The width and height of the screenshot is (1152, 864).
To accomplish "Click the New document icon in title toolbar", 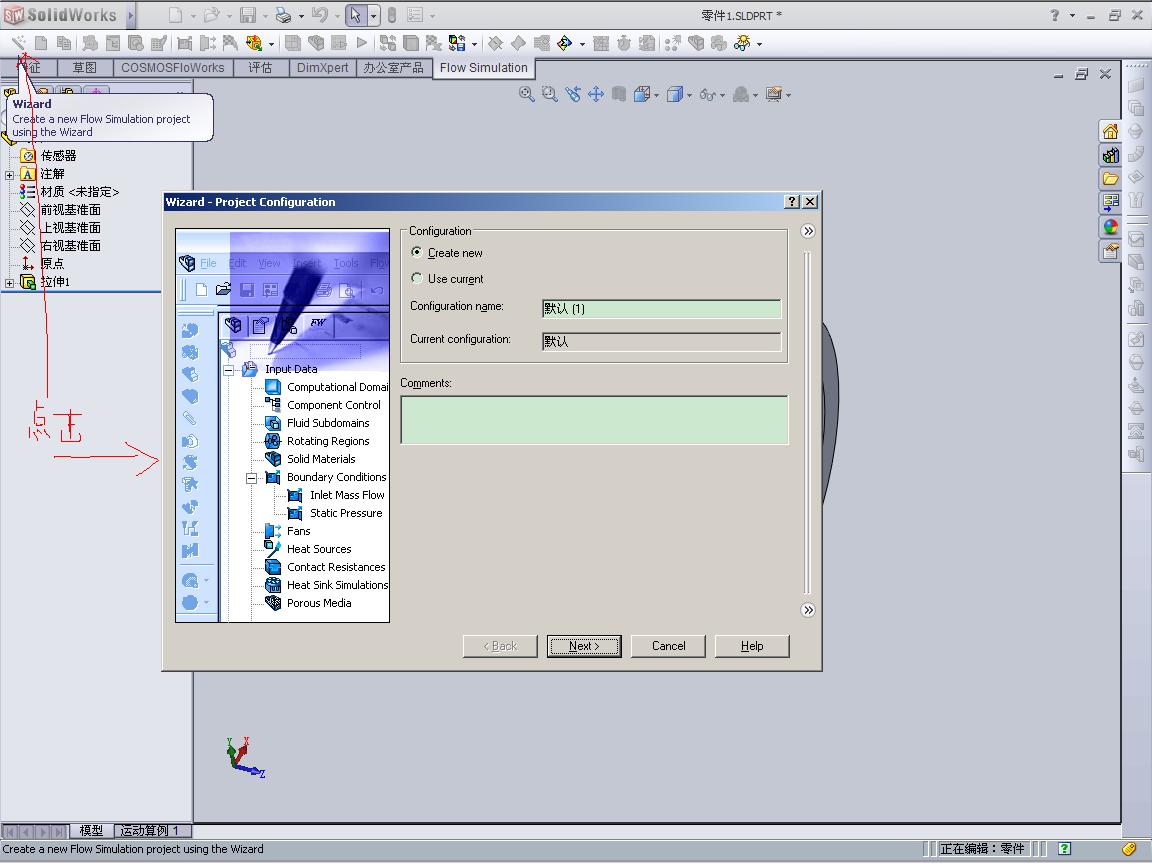I will point(176,15).
